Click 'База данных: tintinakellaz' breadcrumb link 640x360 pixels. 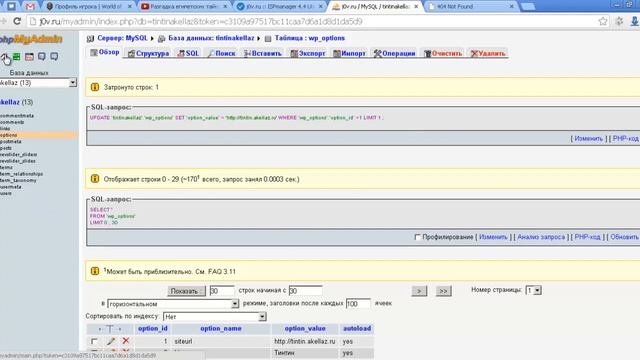(211, 38)
